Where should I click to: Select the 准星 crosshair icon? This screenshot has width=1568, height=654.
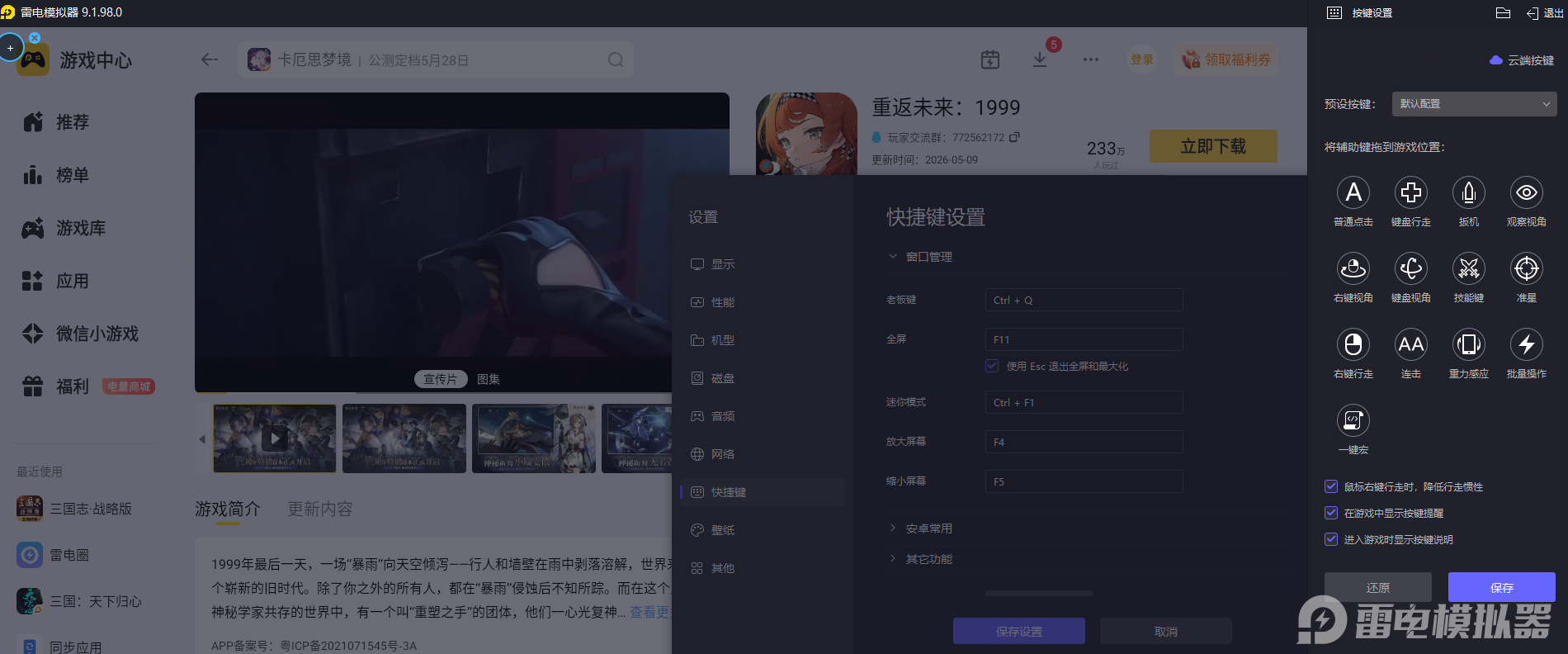tap(1527, 268)
